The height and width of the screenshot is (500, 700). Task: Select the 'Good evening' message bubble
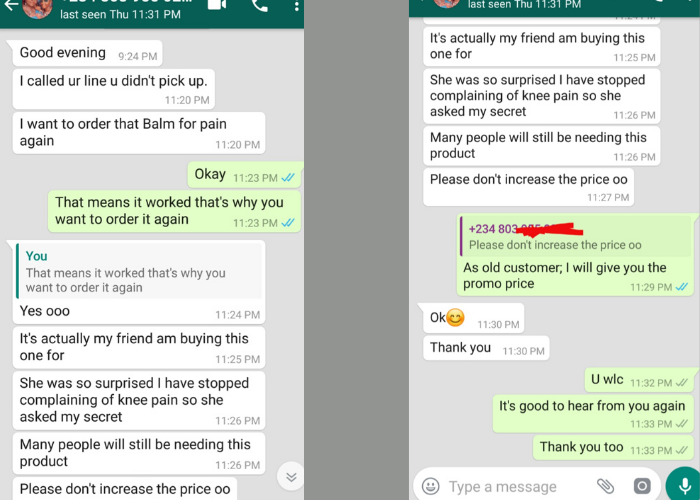[87, 53]
